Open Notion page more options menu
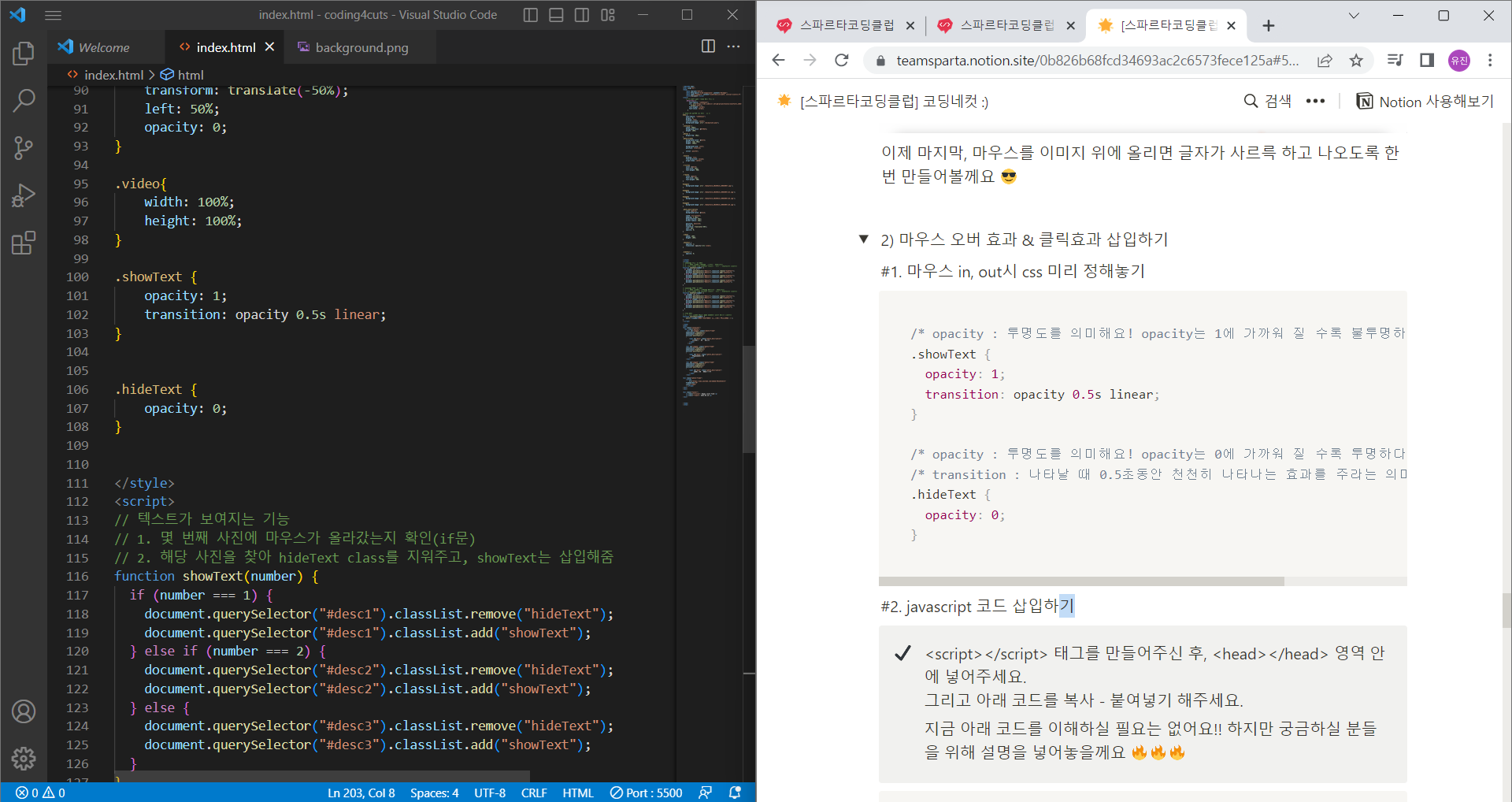1512x802 pixels. click(1315, 101)
